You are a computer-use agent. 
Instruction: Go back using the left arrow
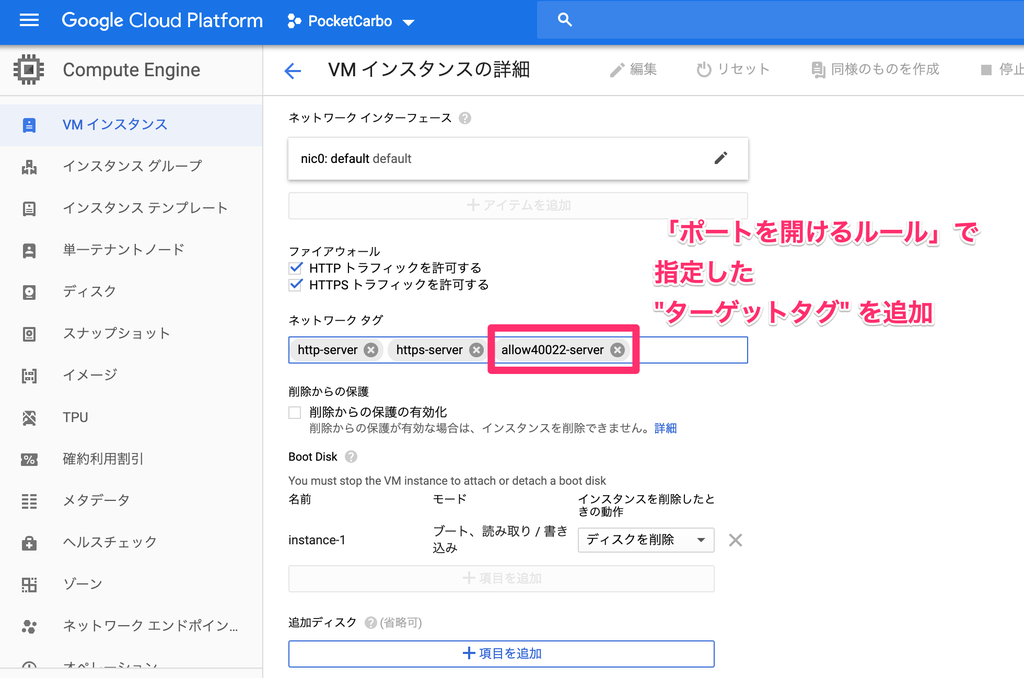(x=293, y=71)
